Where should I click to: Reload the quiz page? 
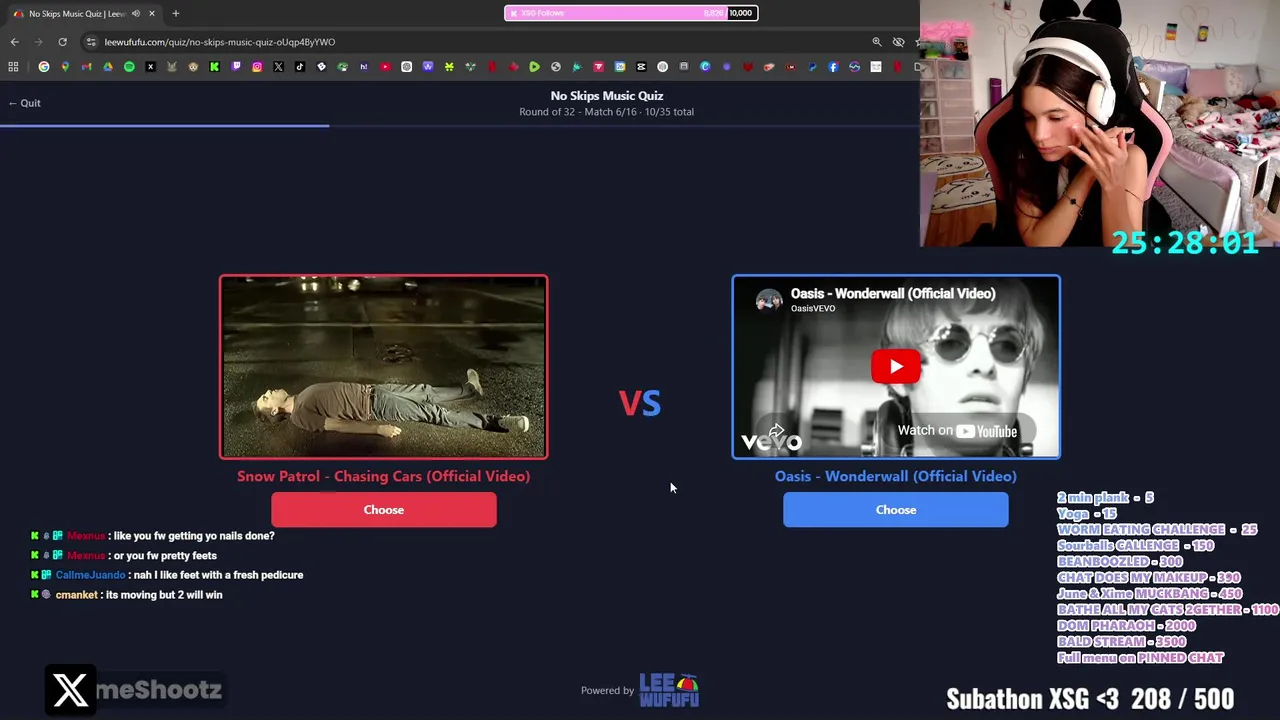(x=62, y=42)
